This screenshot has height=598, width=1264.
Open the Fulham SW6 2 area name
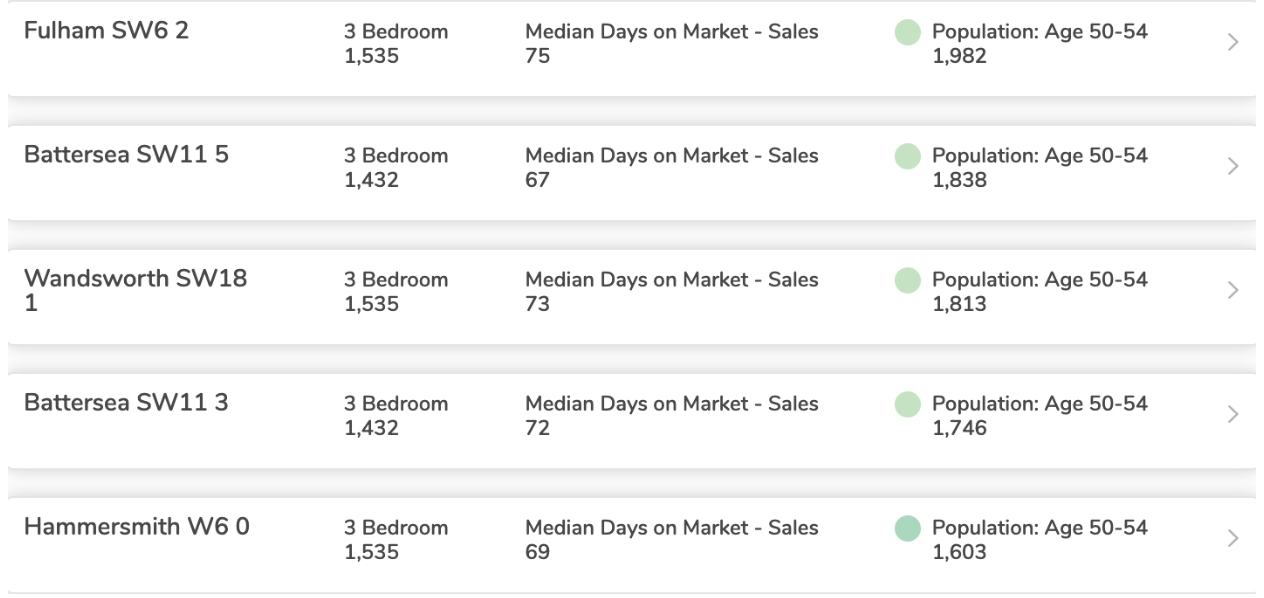pos(106,31)
